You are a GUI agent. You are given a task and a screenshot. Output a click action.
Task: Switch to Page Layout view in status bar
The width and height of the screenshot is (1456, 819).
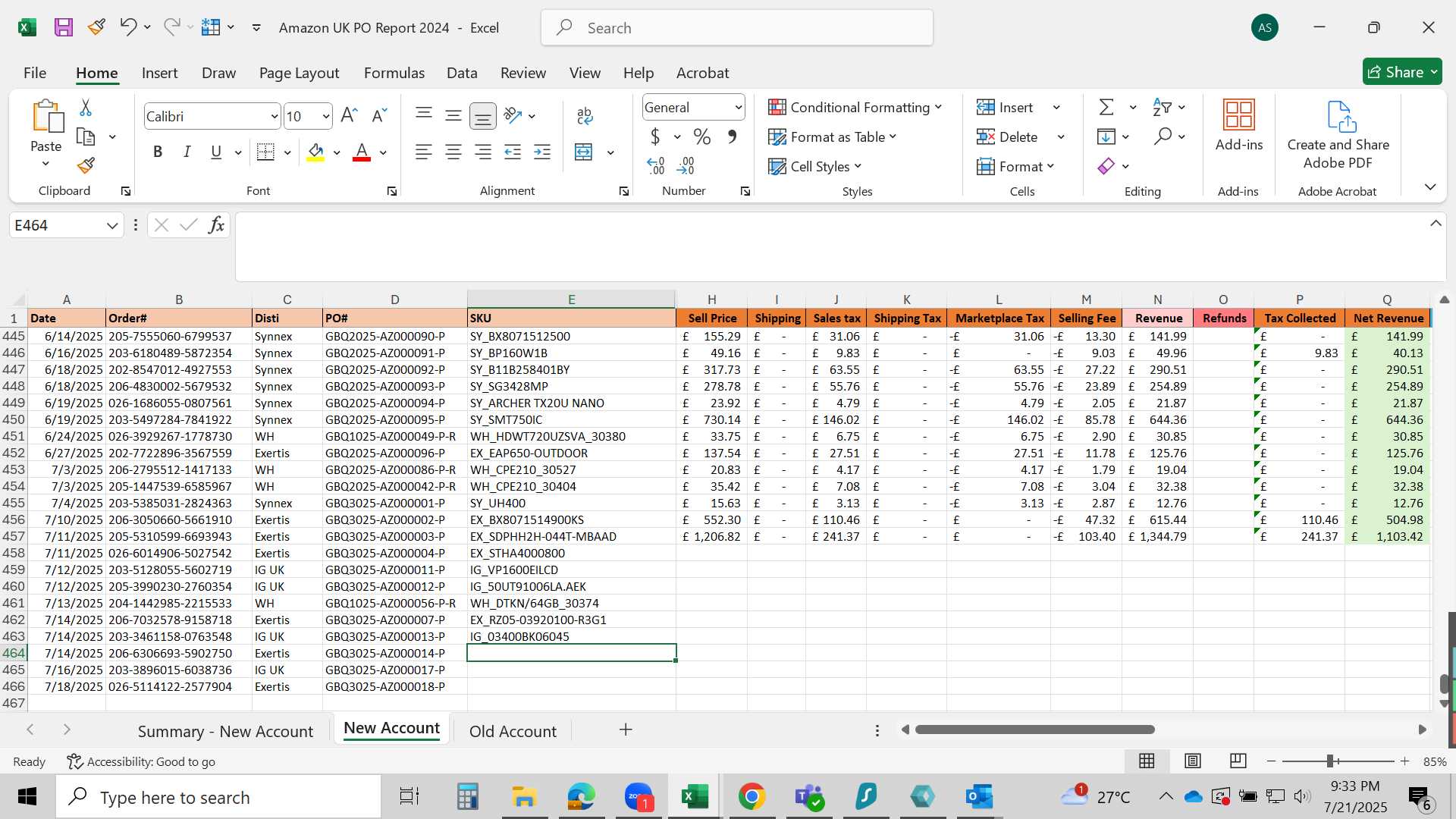tap(1193, 761)
